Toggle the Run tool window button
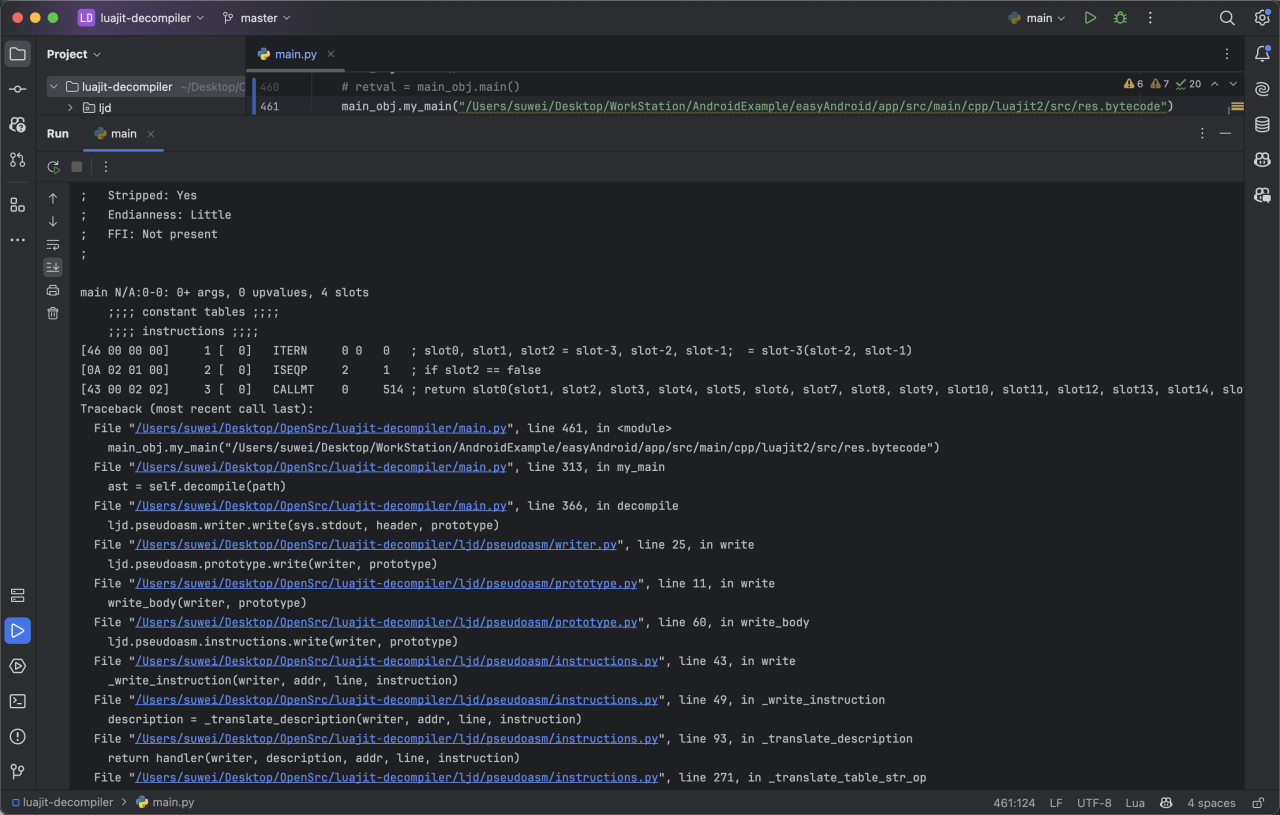Image resolution: width=1280 pixels, height=815 pixels. pos(17,630)
